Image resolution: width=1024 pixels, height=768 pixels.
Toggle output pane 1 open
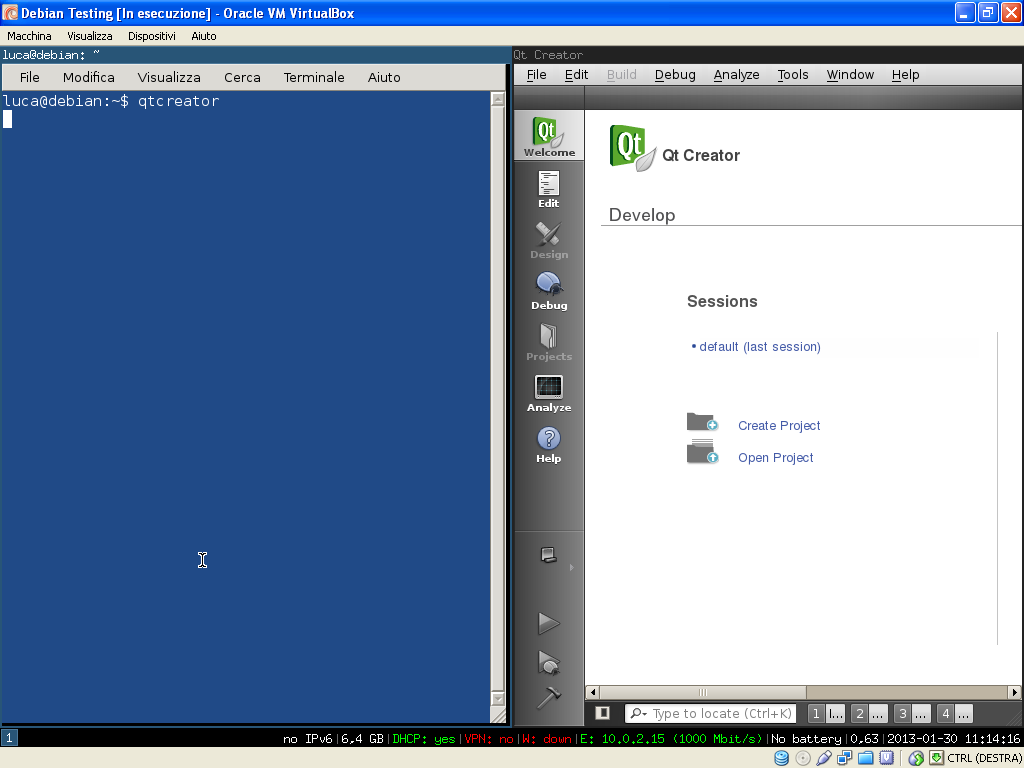click(815, 713)
